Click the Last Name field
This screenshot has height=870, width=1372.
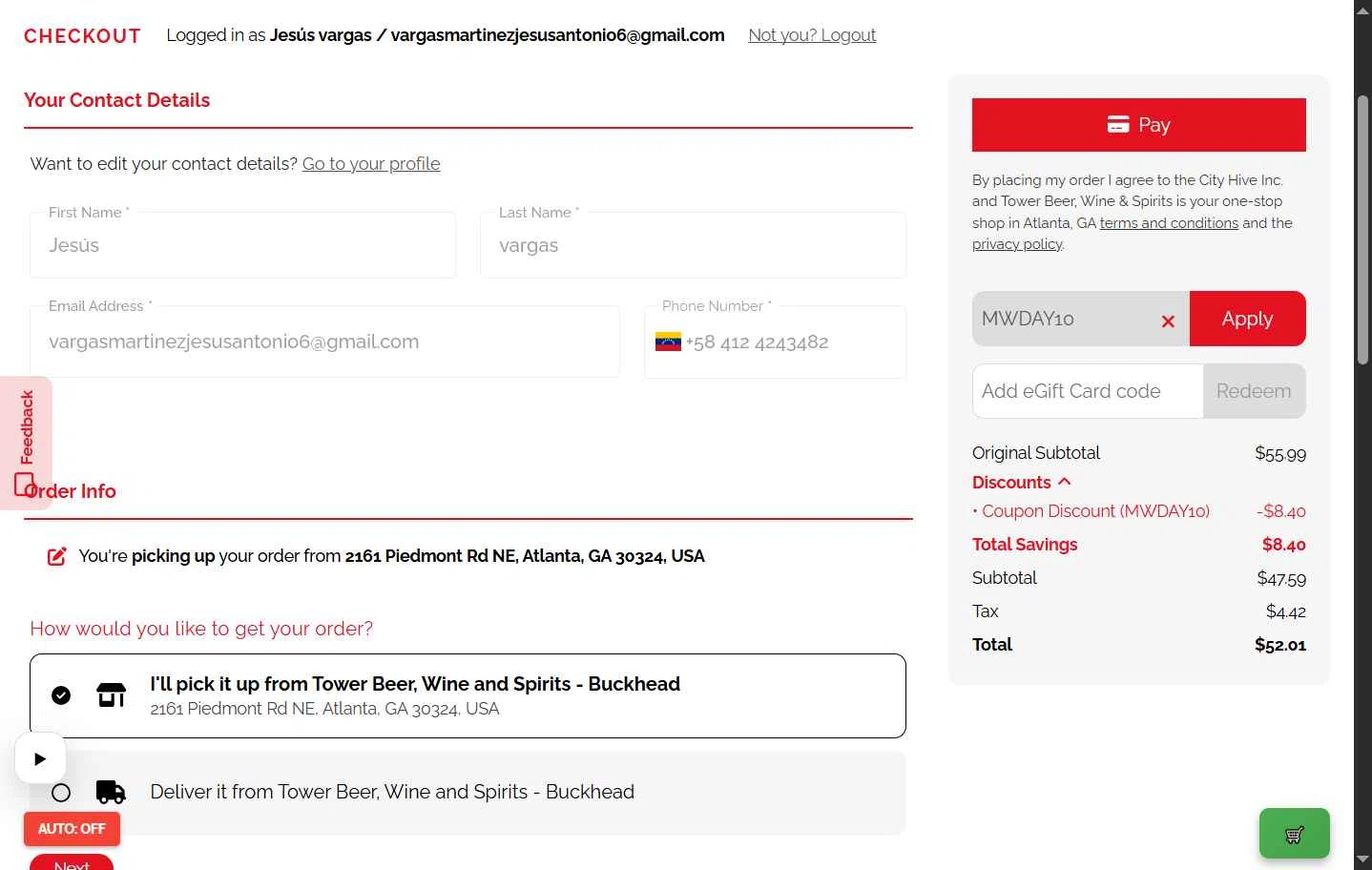point(693,245)
